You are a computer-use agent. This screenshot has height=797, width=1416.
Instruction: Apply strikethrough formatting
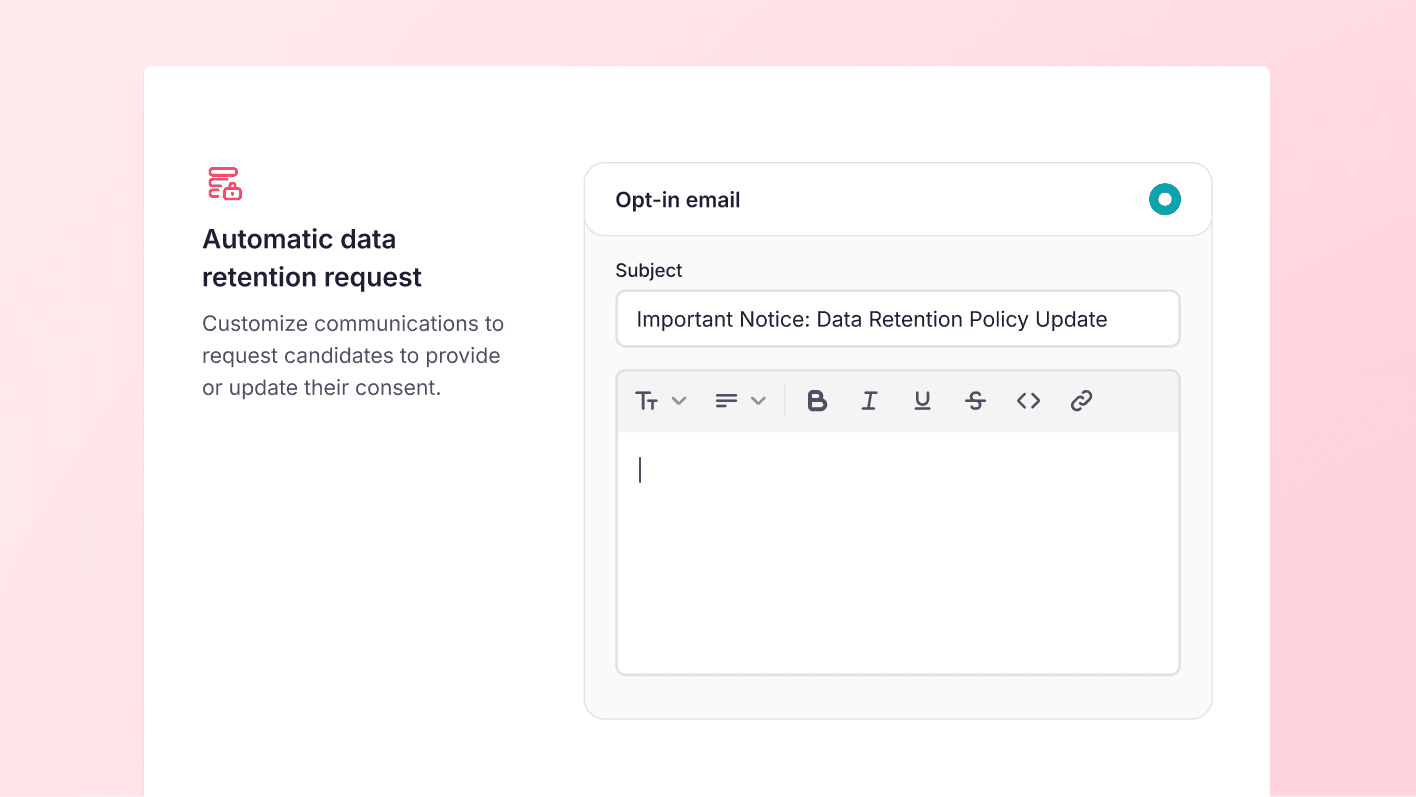click(975, 400)
